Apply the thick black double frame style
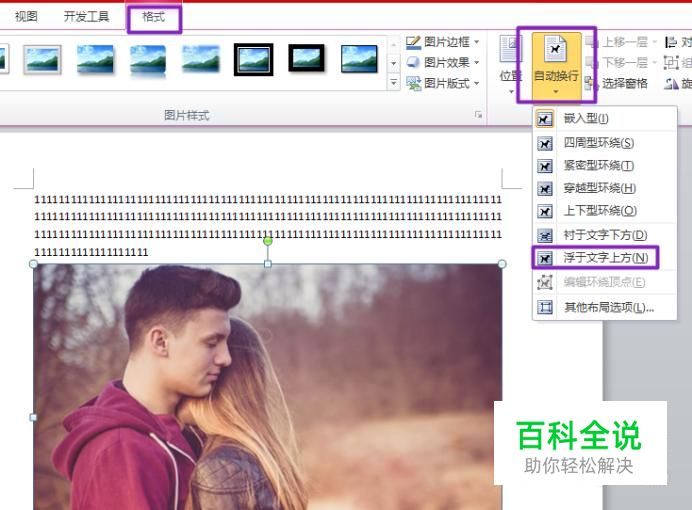The height and width of the screenshot is (510, 692). (253, 60)
